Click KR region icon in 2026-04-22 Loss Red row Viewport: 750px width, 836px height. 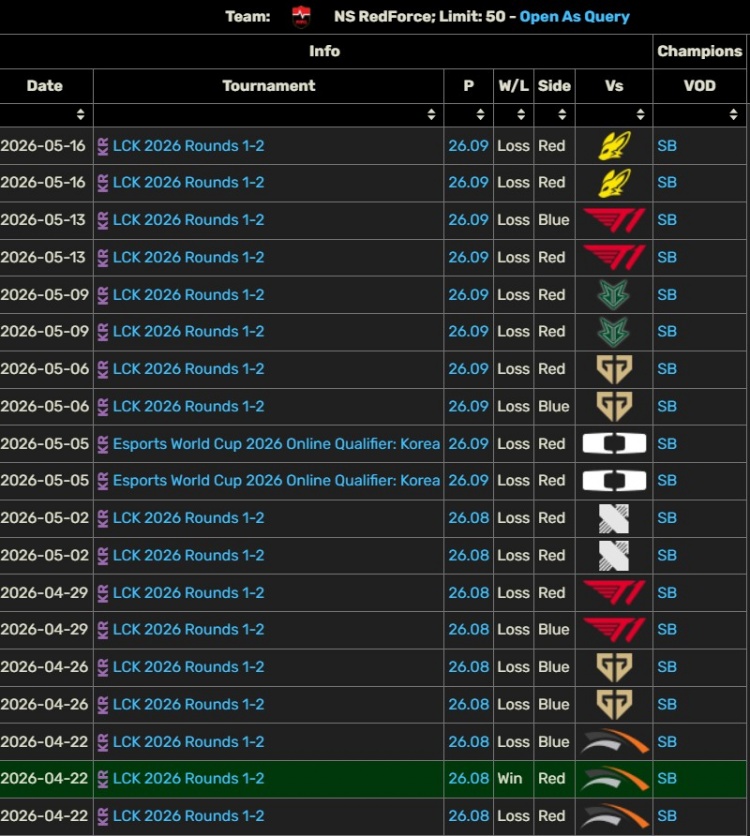[103, 816]
